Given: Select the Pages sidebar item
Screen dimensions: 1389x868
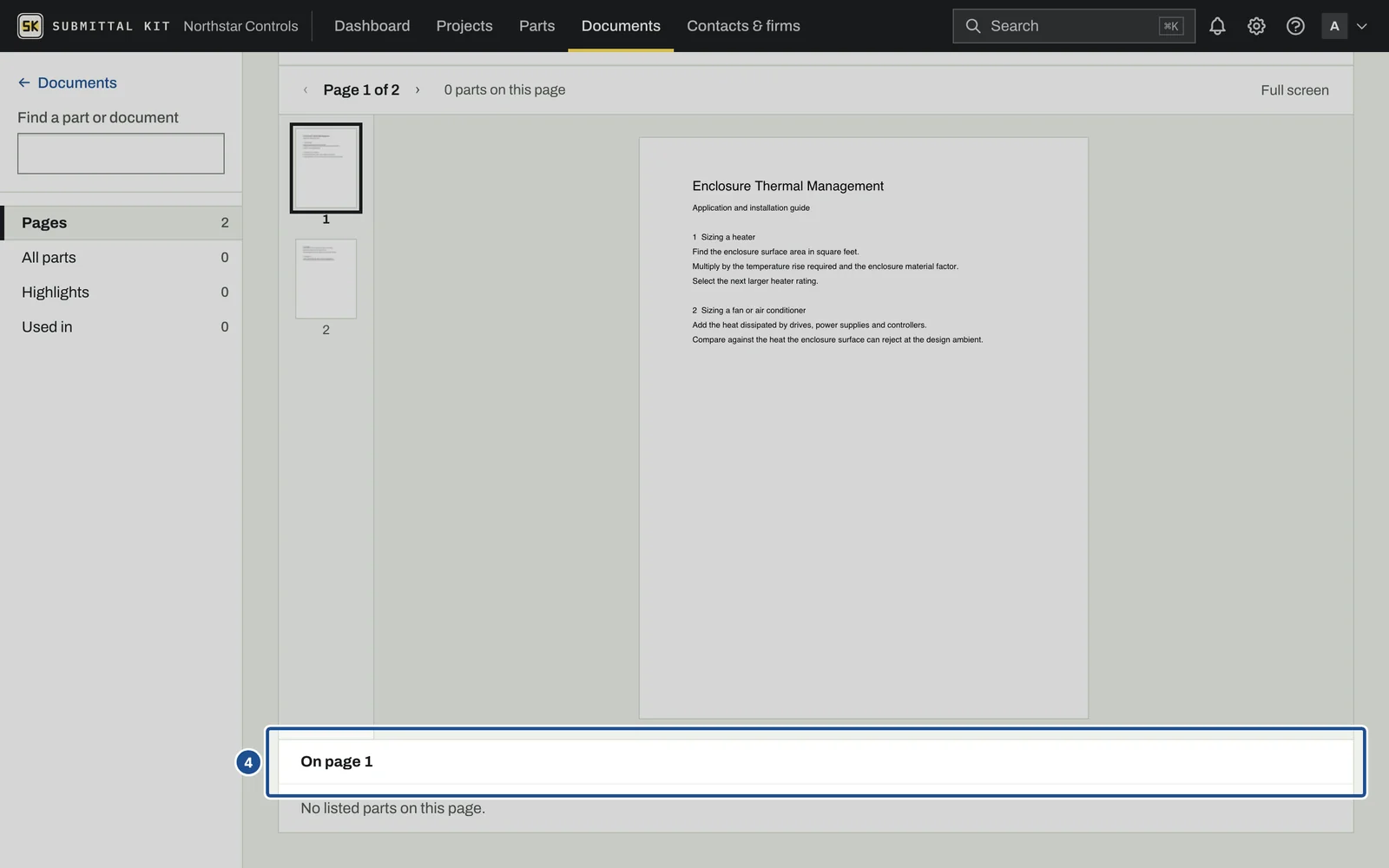Looking at the screenshot, I should tap(121, 222).
